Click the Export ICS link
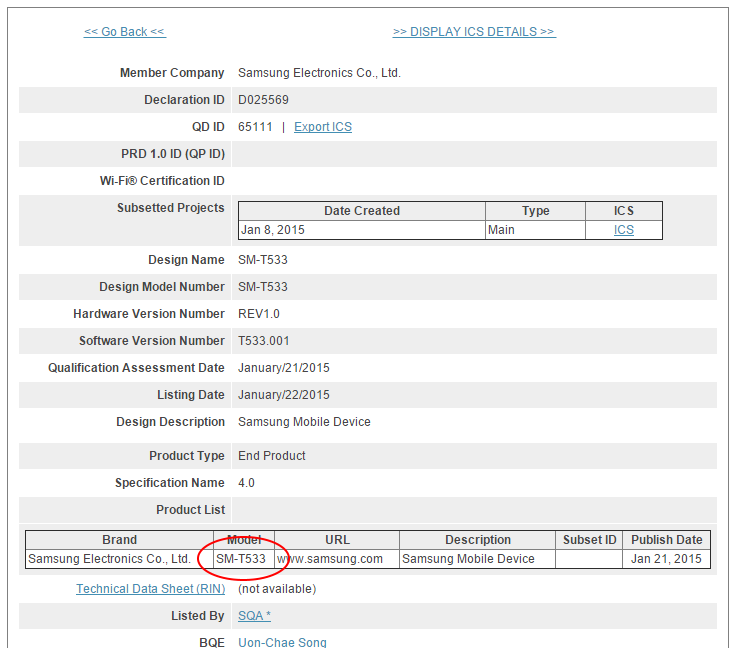The height and width of the screenshot is (648, 734). (x=322, y=127)
